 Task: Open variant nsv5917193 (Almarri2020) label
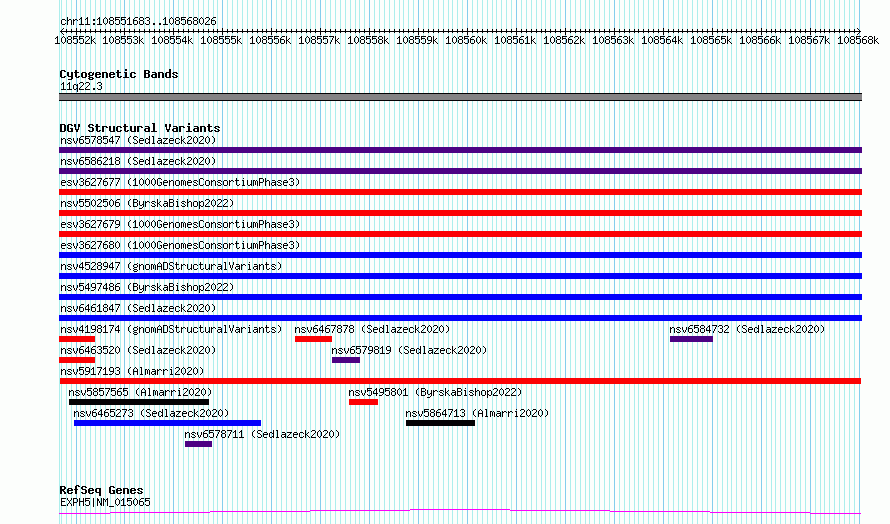132,371
